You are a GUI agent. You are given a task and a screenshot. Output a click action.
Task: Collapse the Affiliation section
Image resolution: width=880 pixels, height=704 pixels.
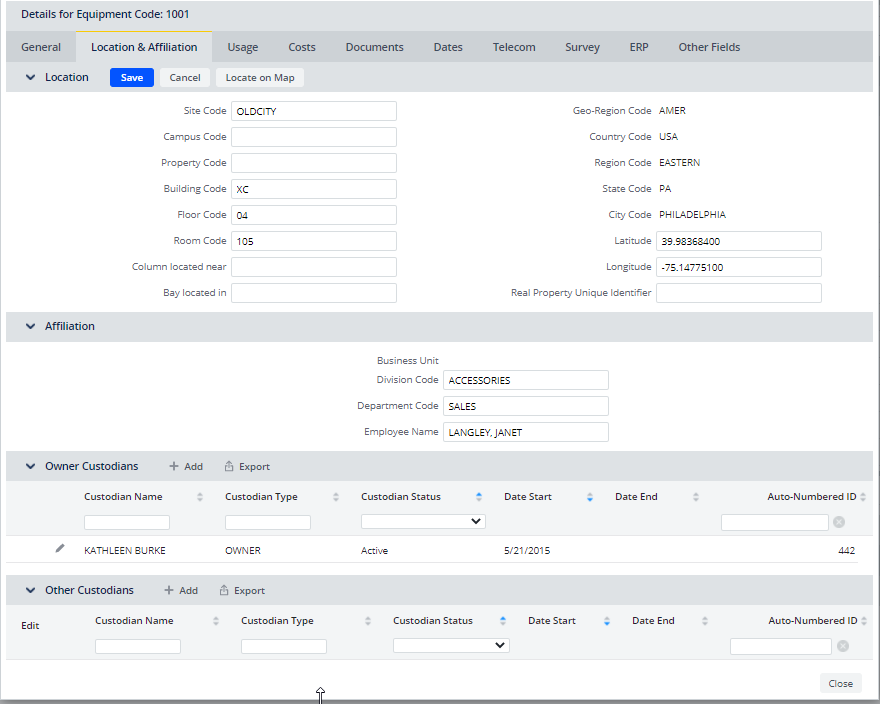[x=30, y=327]
